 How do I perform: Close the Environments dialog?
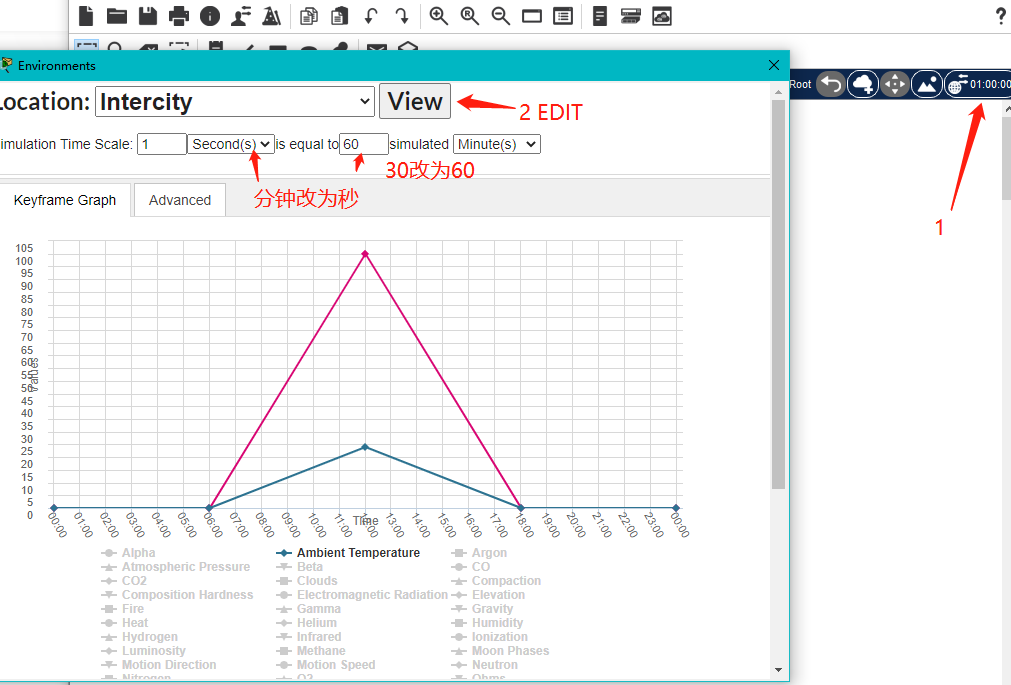click(x=774, y=65)
